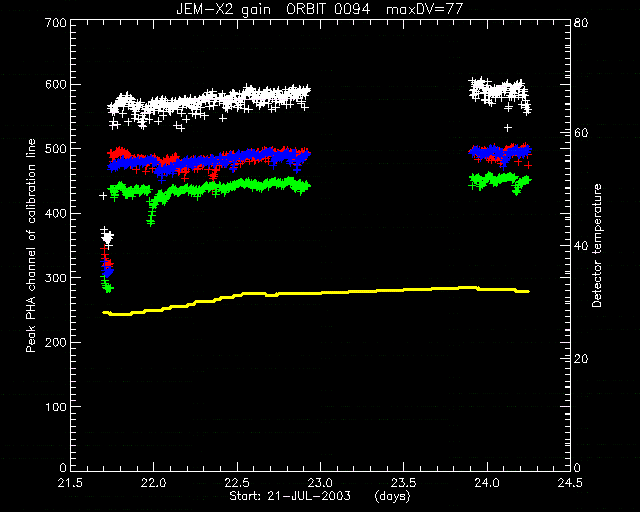This screenshot has height=512, width=640.
Task: Click the 24.5 tick label on x-axis
Action: coord(570,483)
